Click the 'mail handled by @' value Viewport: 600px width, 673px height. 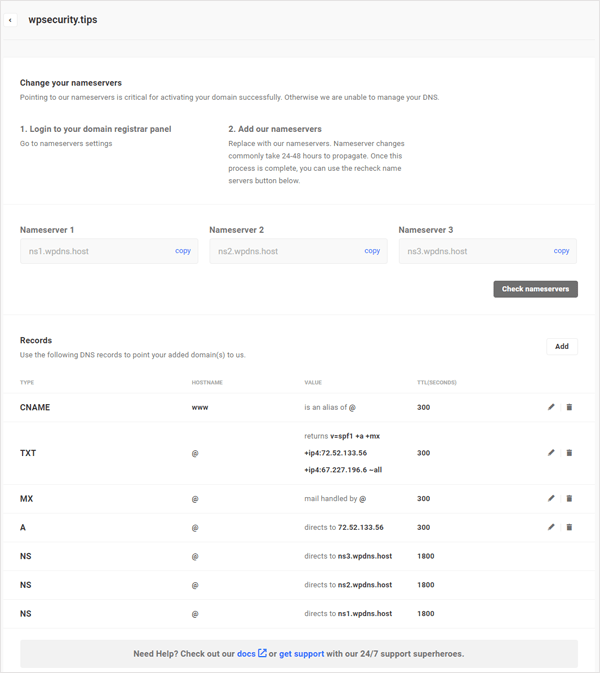pos(335,499)
